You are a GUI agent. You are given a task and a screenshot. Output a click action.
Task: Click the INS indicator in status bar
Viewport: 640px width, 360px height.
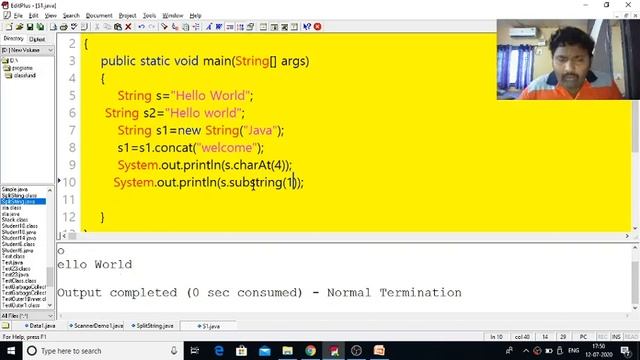[x=616, y=337]
